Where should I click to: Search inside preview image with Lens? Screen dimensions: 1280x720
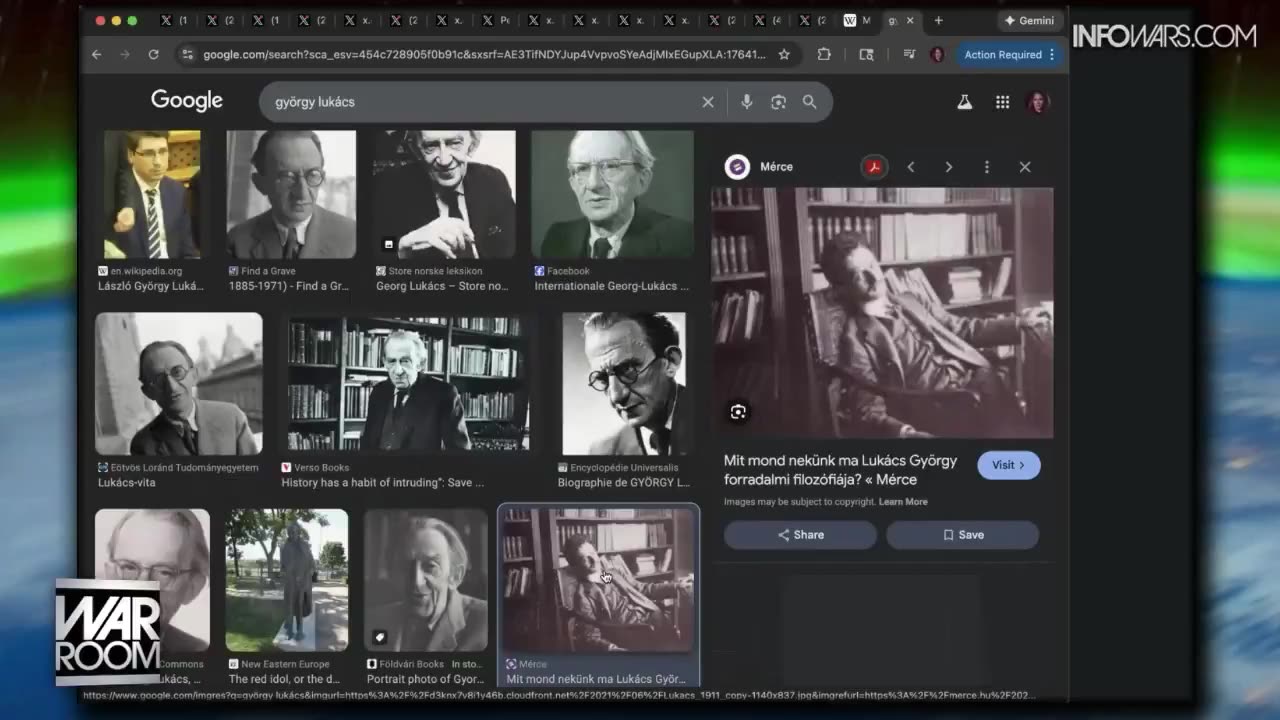pos(738,412)
